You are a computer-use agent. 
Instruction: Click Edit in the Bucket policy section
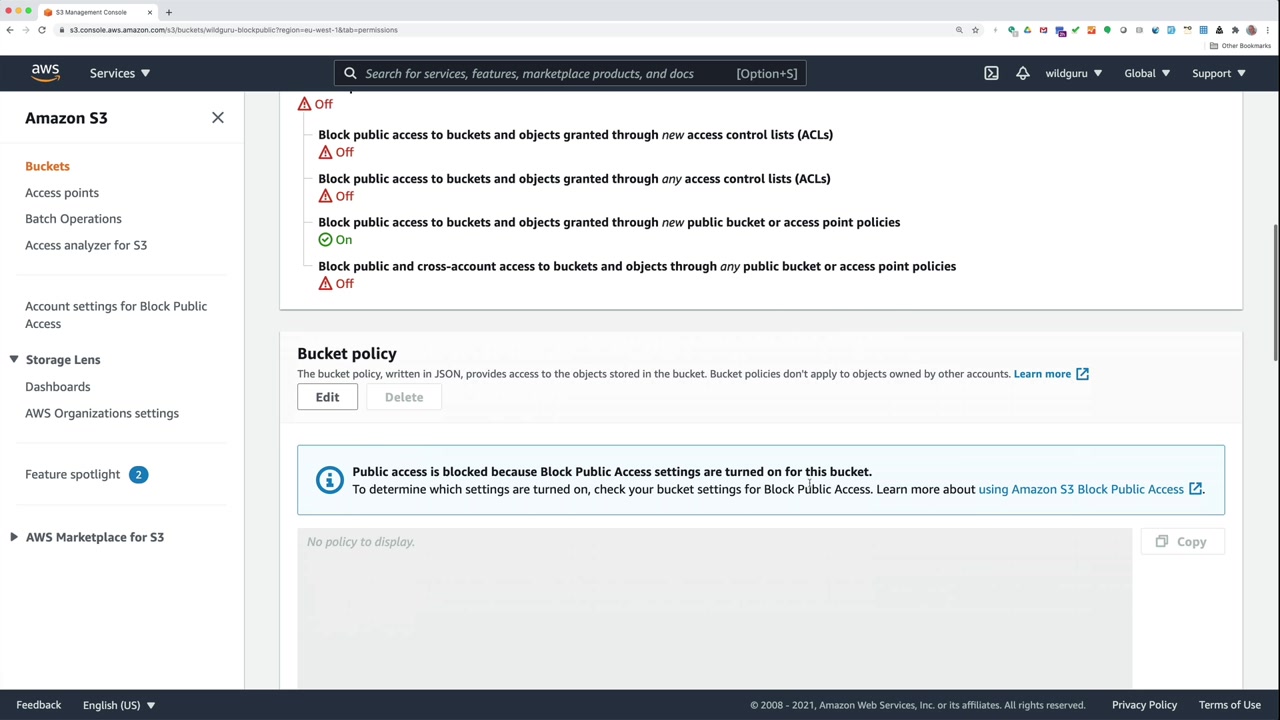coord(327,397)
